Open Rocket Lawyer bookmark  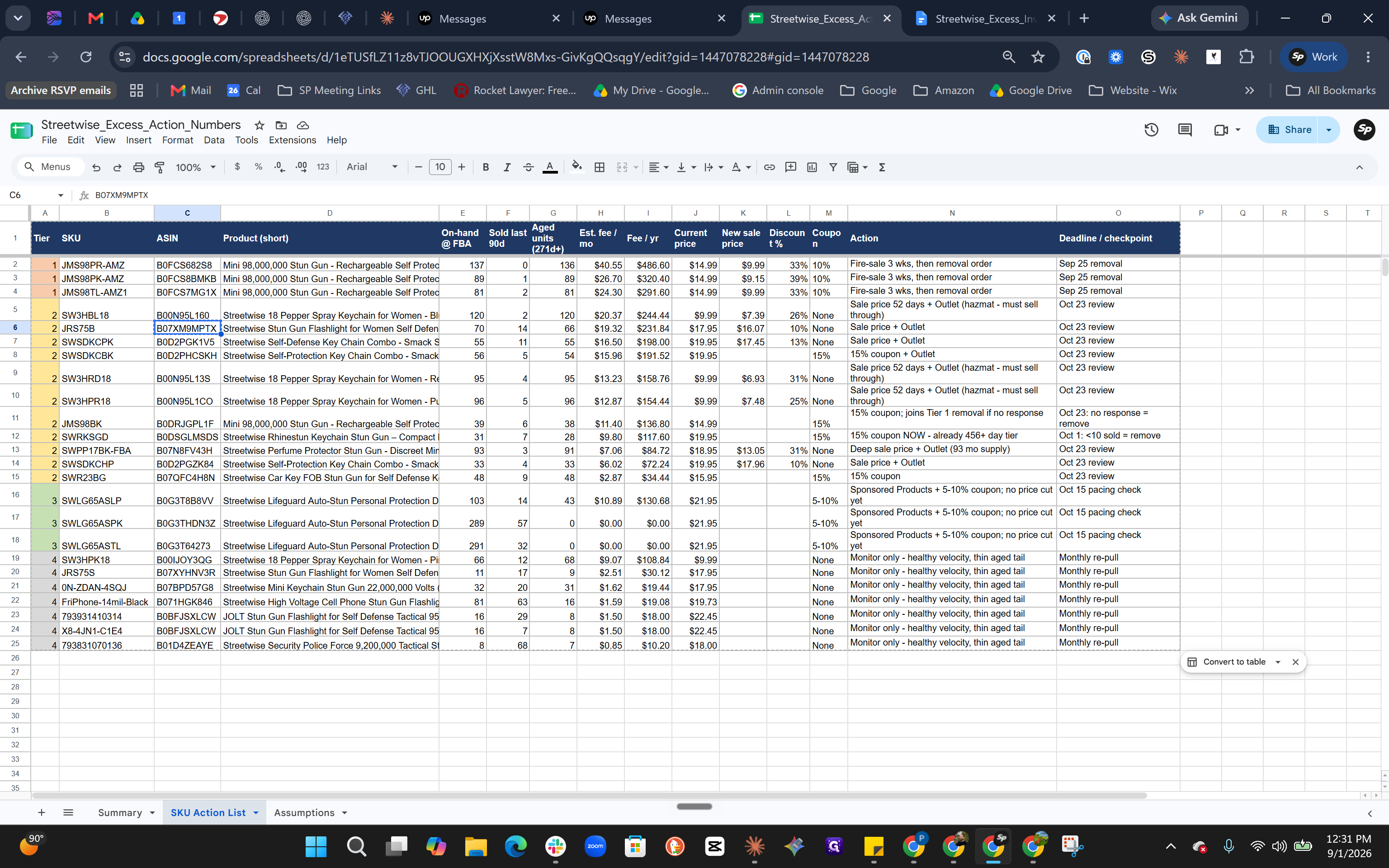click(x=515, y=90)
